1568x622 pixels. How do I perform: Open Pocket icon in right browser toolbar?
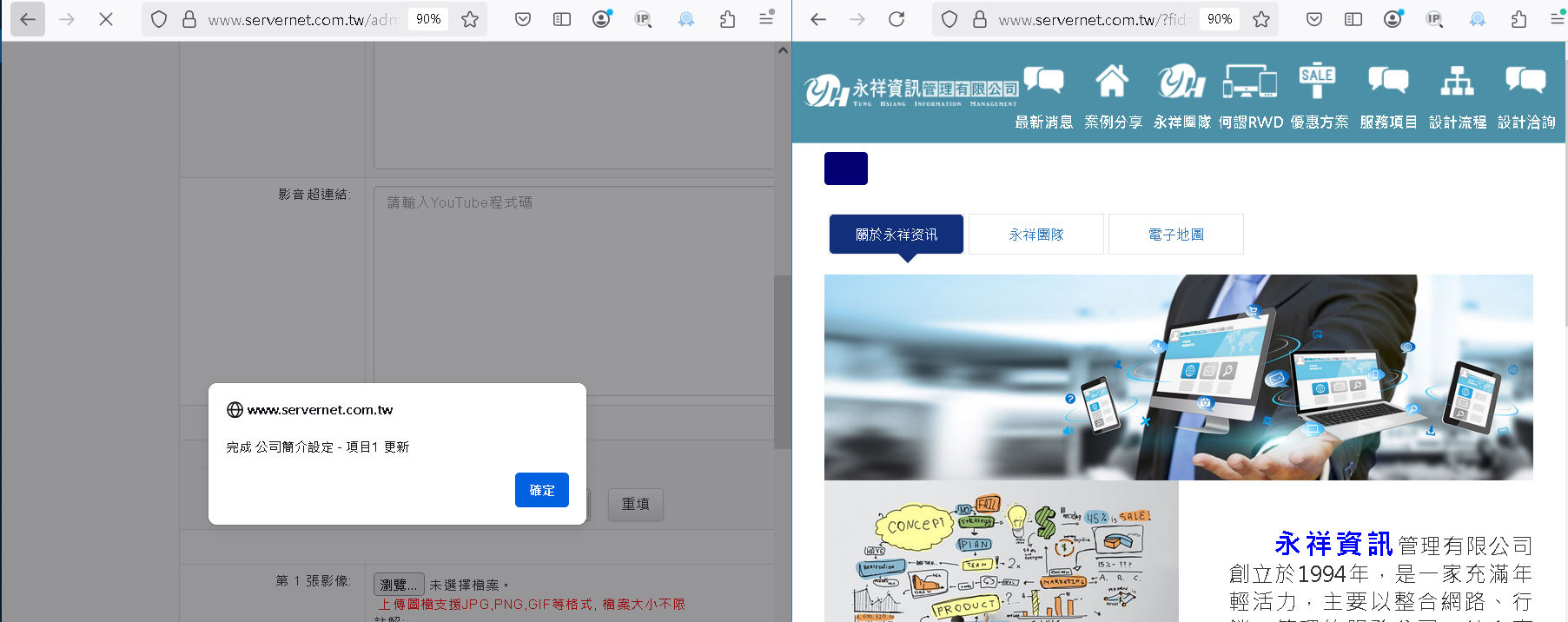pyautogui.click(x=1314, y=19)
